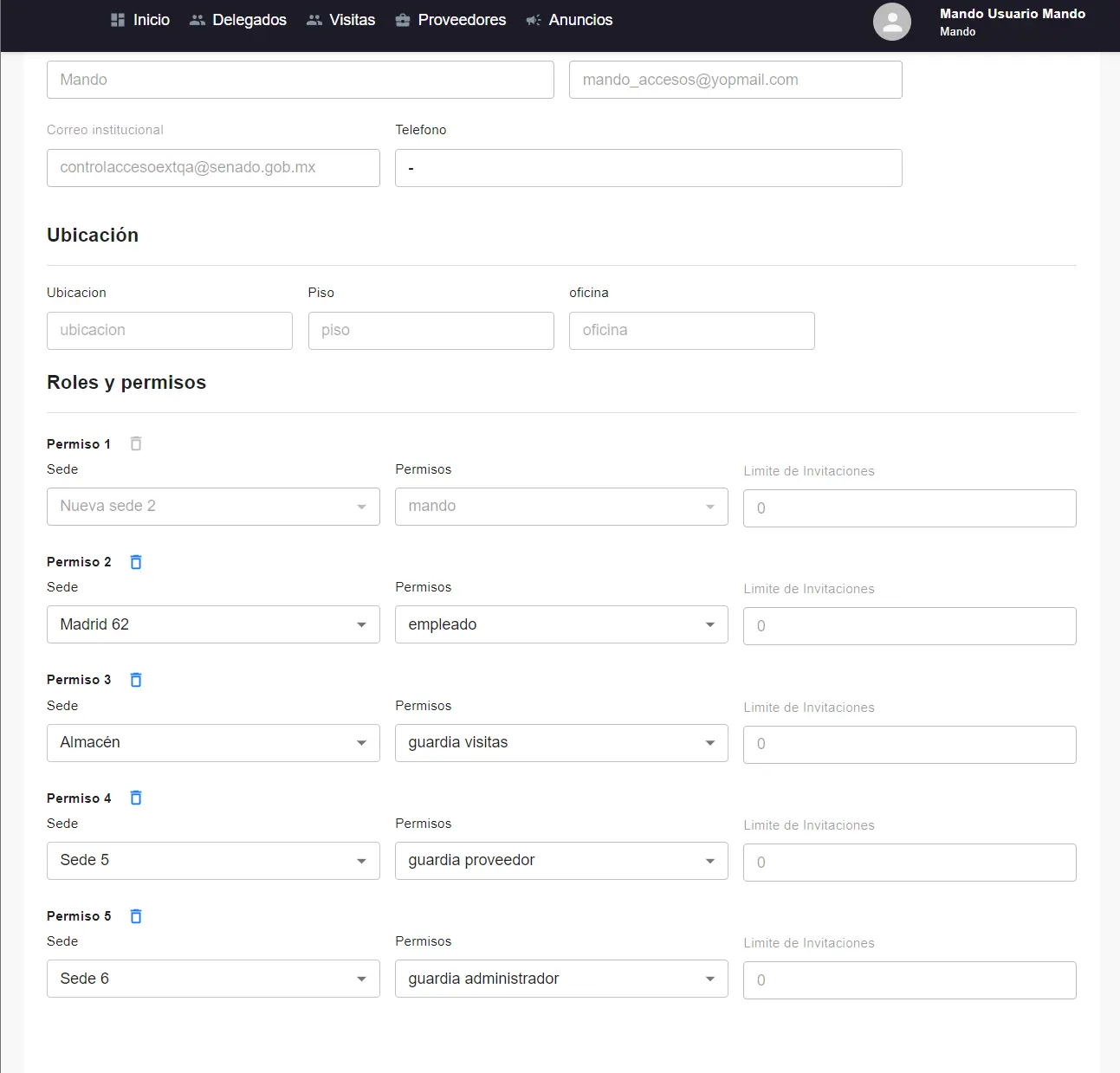This screenshot has height=1073, width=1120.
Task: Click the Telefono input field
Action: (x=649, y=168)
